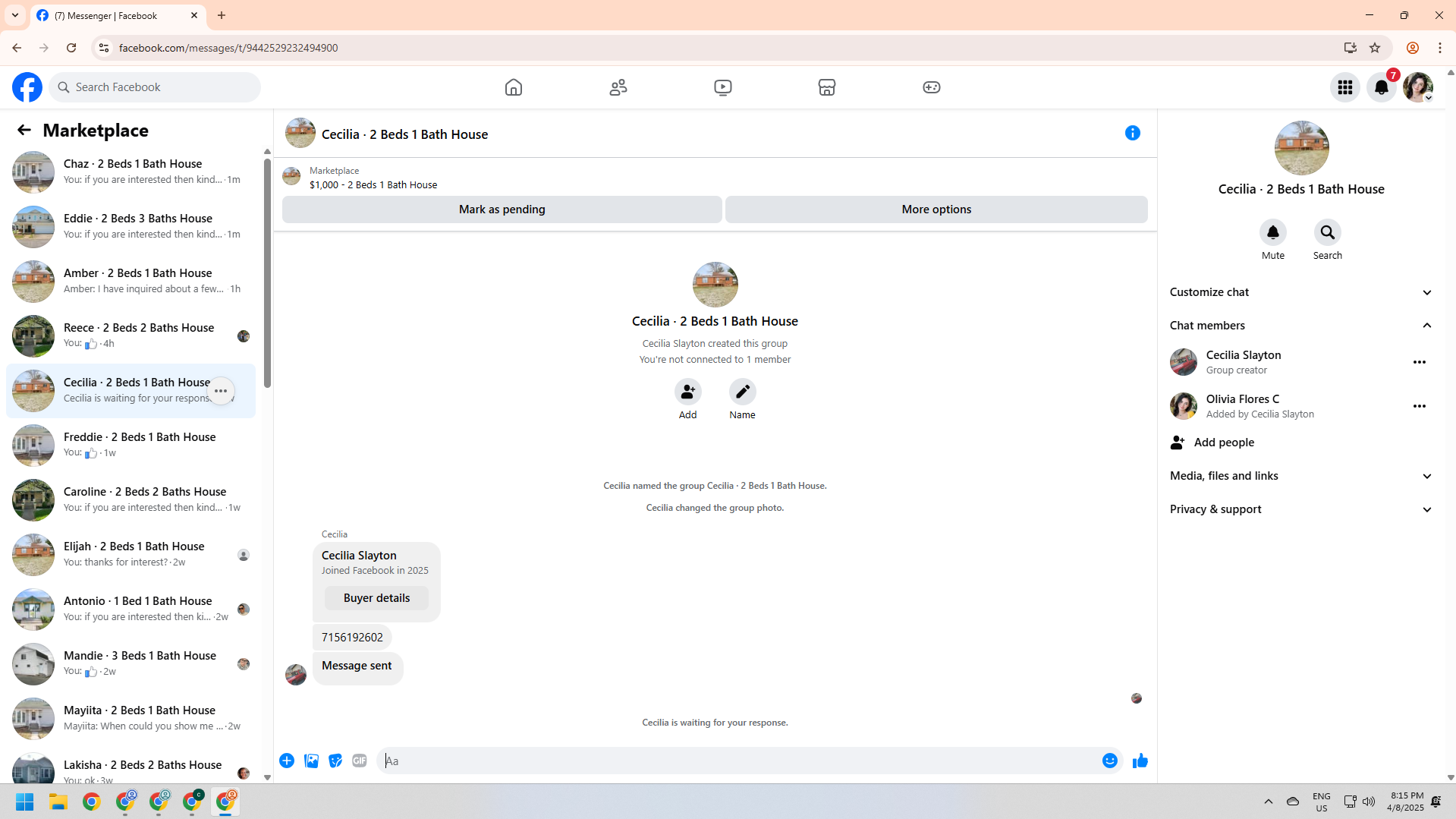Viewport: 1456px width, 819px height.
Task: Search in conversation magnifier icon
Action: point(1328,232)
